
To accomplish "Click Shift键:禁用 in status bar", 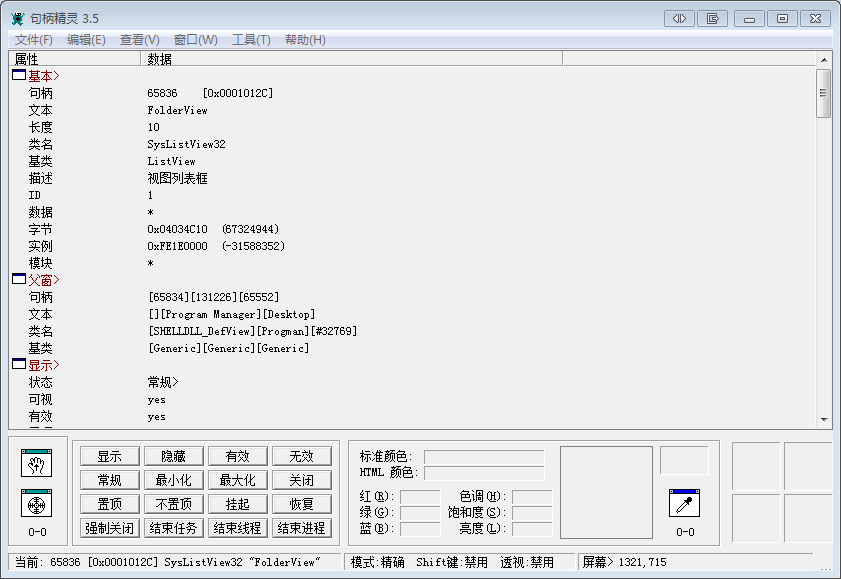I will point(452,562).
